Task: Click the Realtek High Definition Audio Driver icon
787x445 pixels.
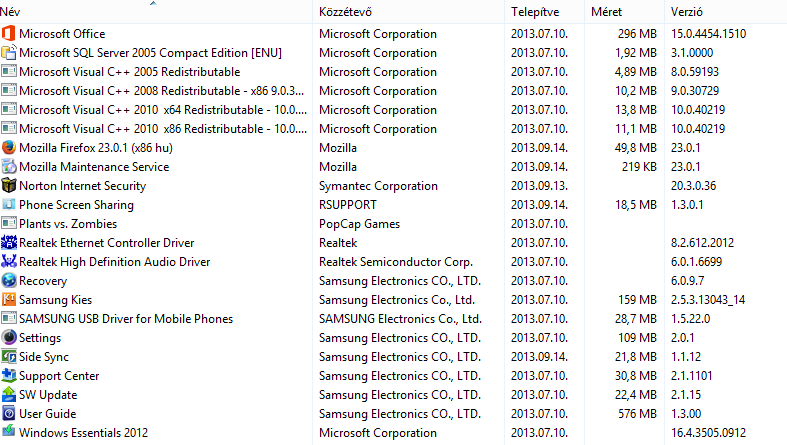Action: (x=9, y=261)
